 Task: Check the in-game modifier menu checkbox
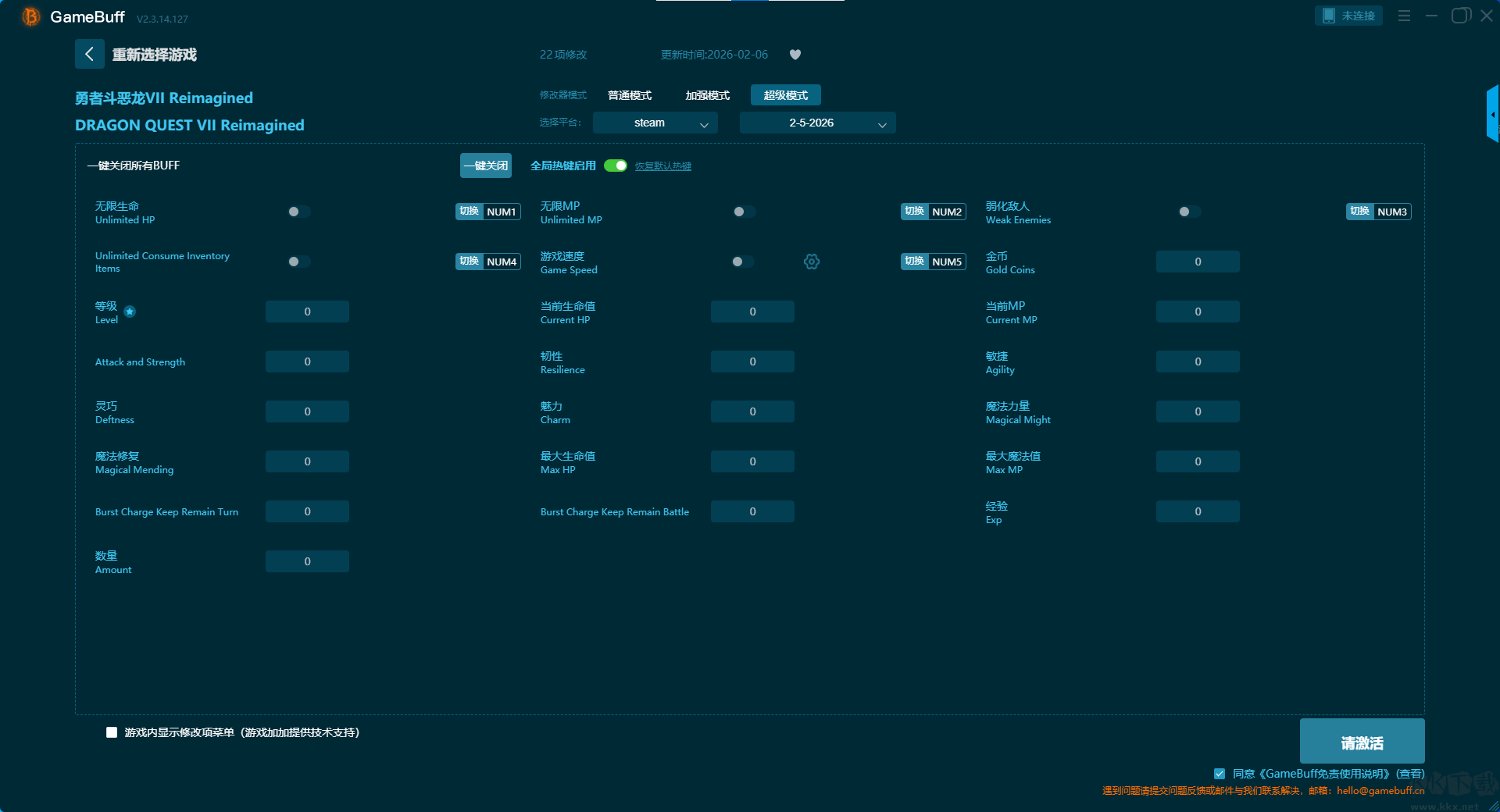pos(112,732)
